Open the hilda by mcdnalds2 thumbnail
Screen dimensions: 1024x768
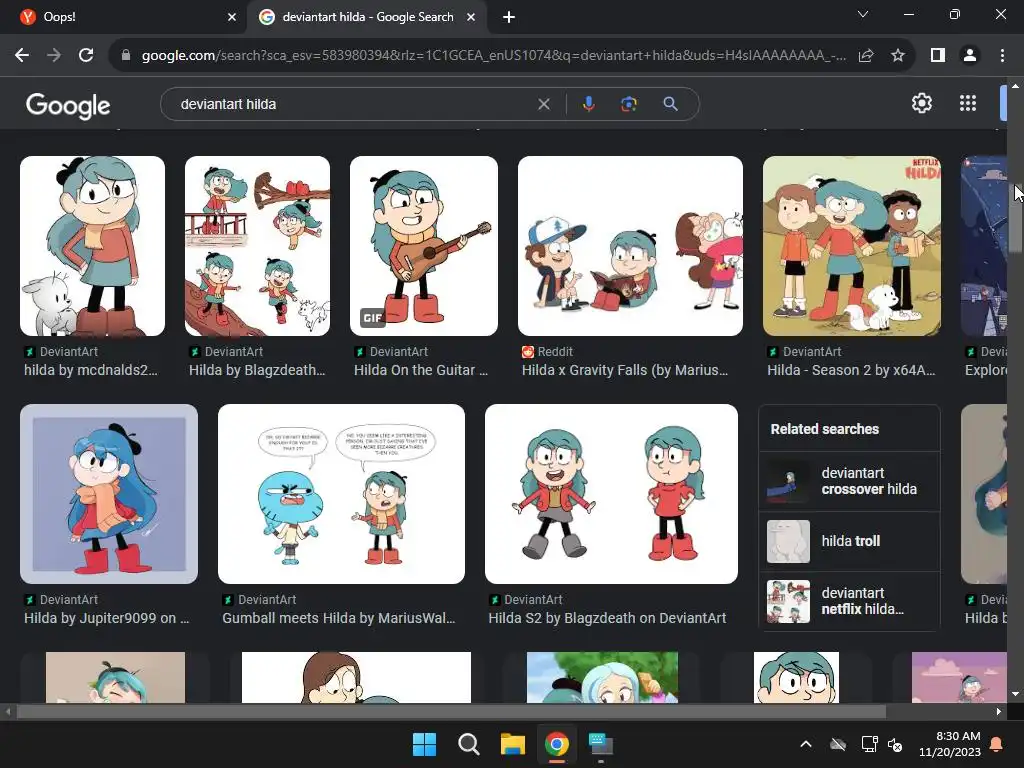92,246
